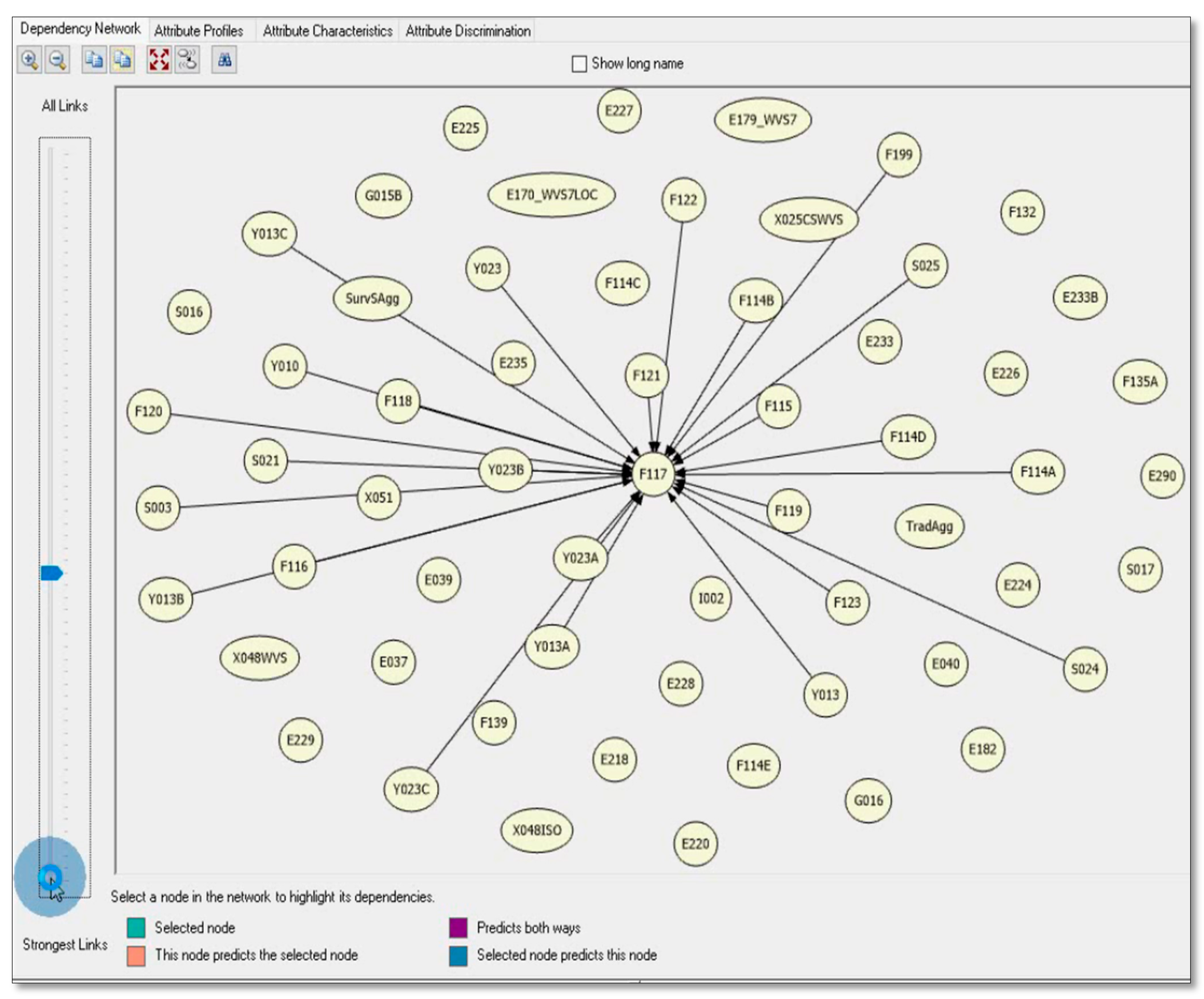Viewport: 1204px width, 999px height.
Task: Open the Attribute Characteristics tab
Action: (327, 31)
